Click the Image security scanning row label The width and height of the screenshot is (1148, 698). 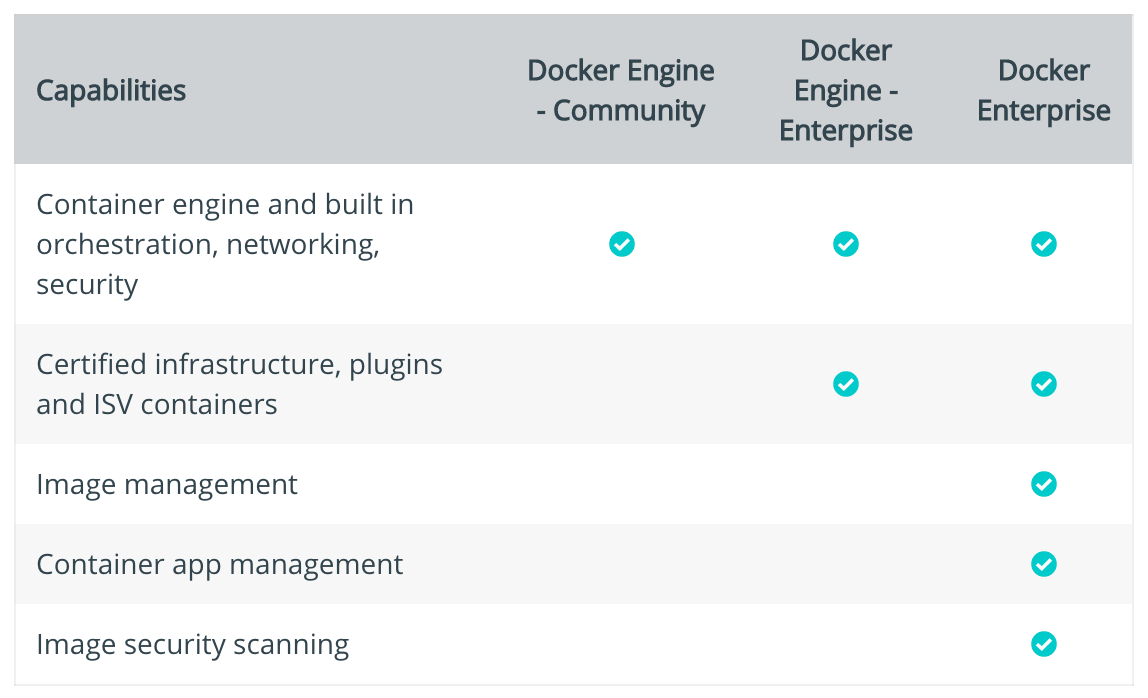(x=193, y=645)
